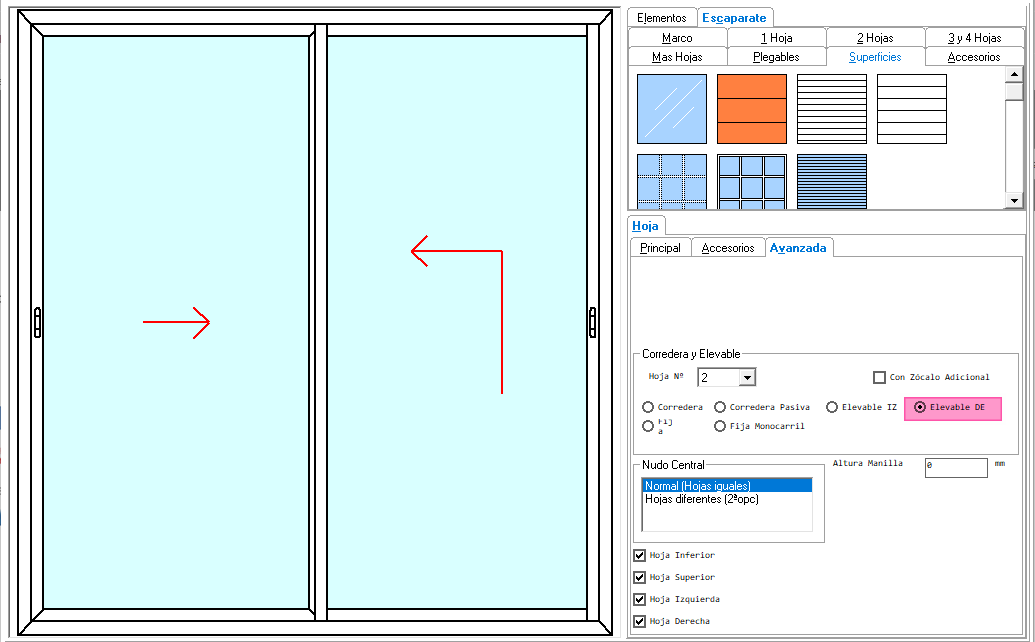The width and height of the screenshot is (1035, 642).
Task: Choose the blue louvered surface thumbnail
Action: 832,181
